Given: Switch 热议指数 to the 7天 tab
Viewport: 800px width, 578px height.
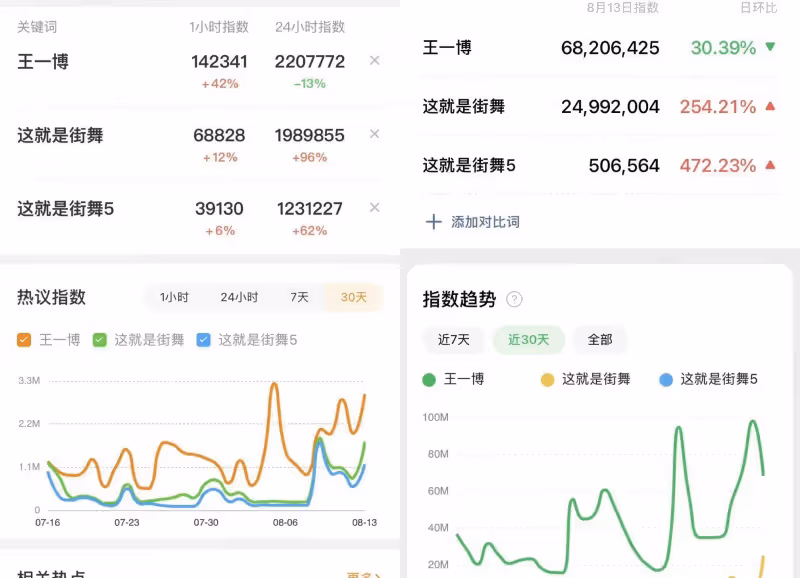Looking at the screenshot, I should pos(299,297).
